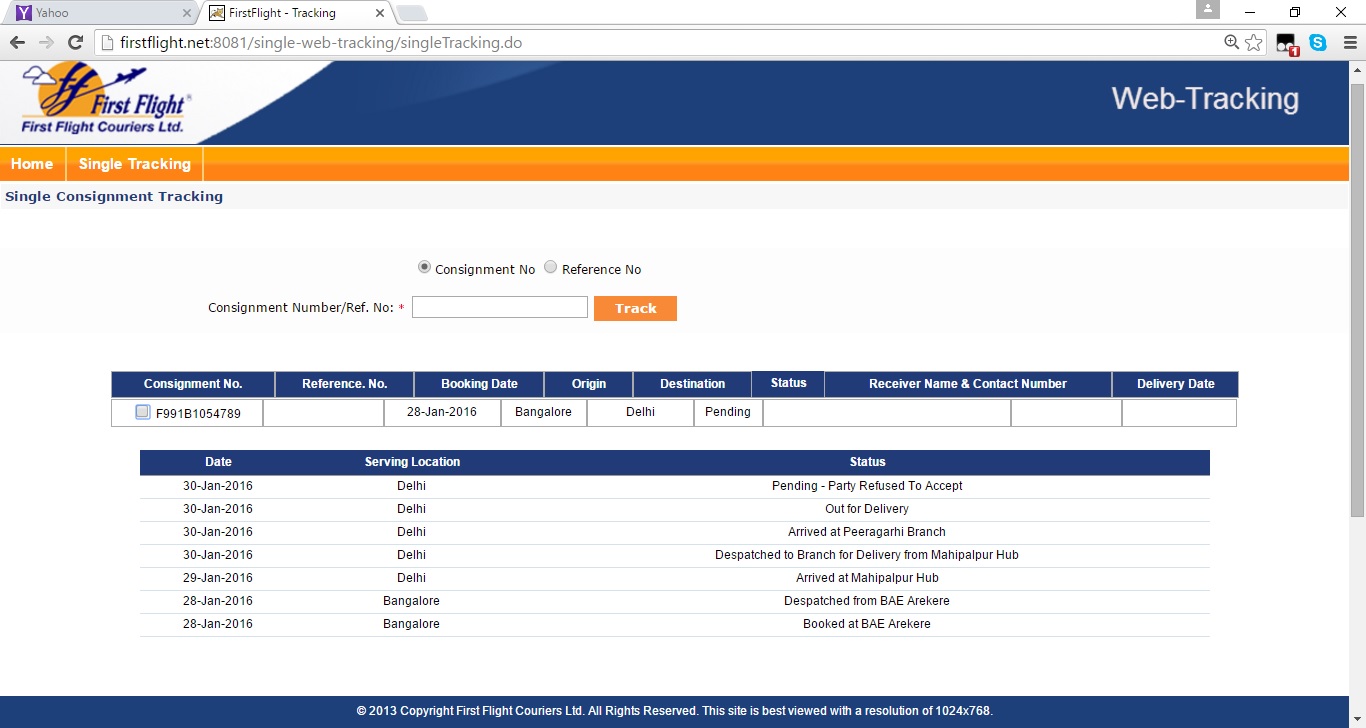Click the First Flight Couriers logo
The image size is (1366, 728).
coord(104,102)
